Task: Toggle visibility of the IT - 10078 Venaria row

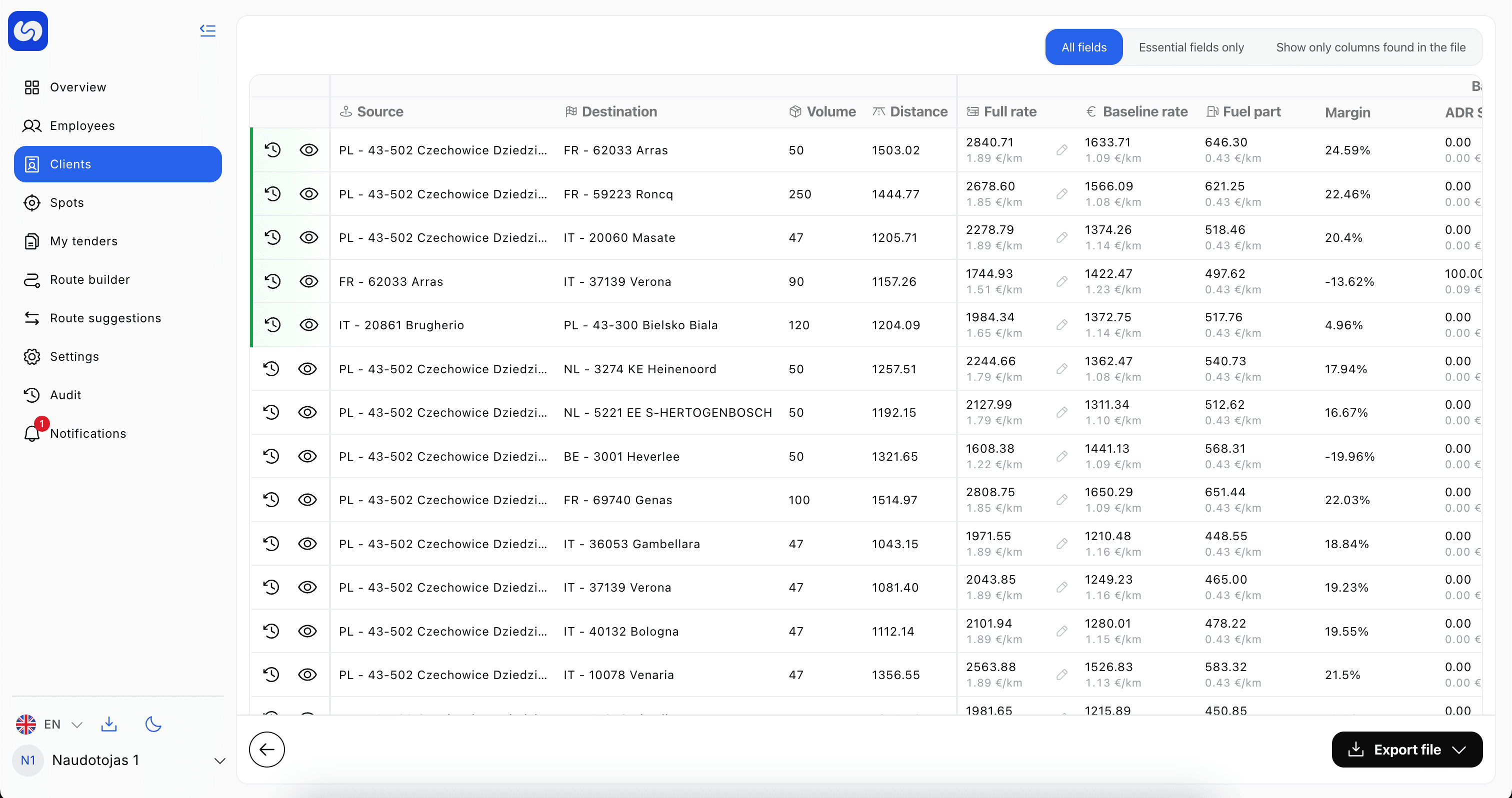Action: point(307,675)
